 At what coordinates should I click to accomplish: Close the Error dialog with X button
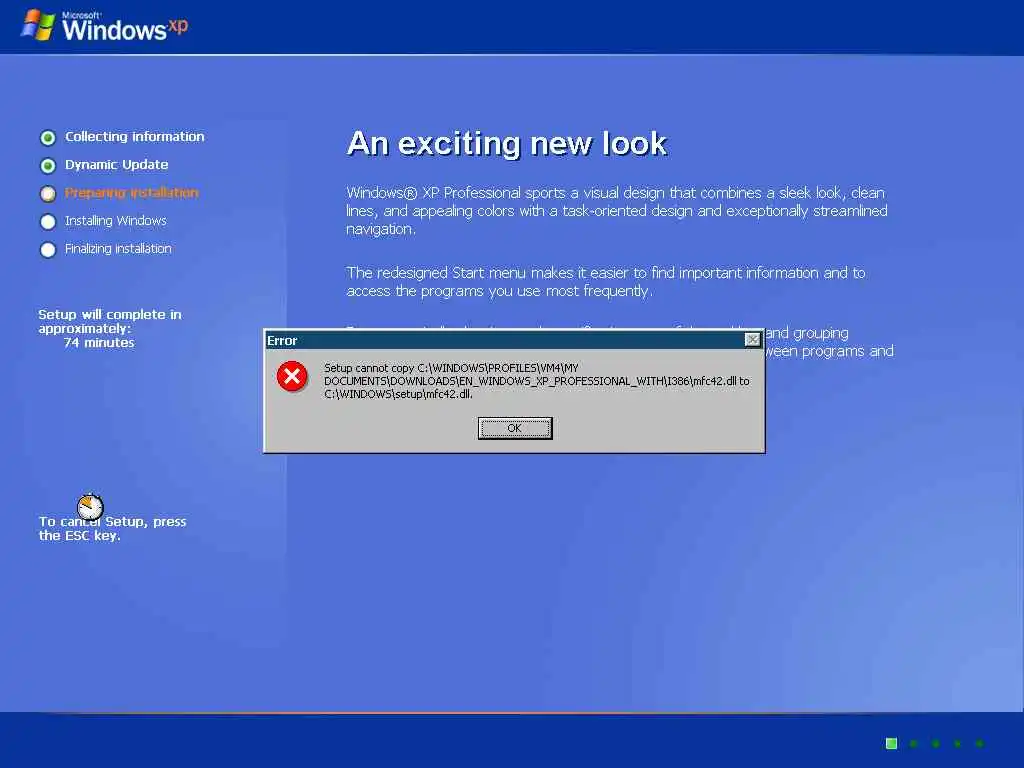[752, 340]
